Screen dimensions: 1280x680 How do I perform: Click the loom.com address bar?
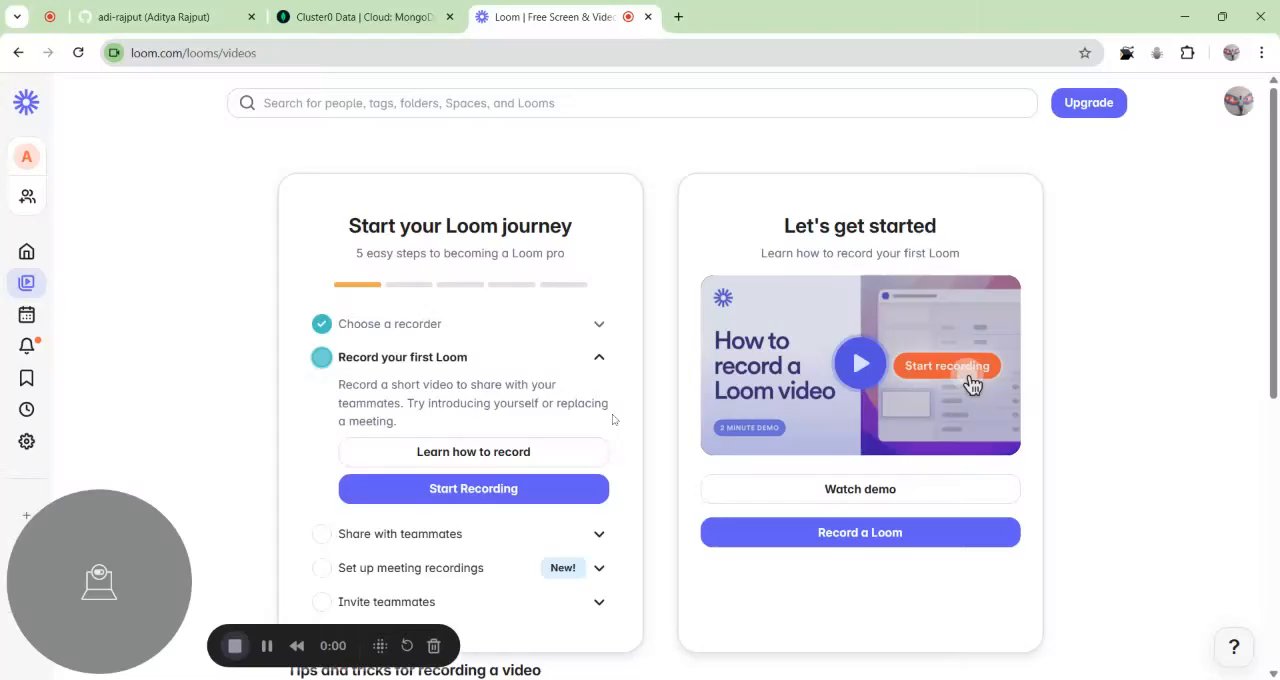[x=600, y=53]
